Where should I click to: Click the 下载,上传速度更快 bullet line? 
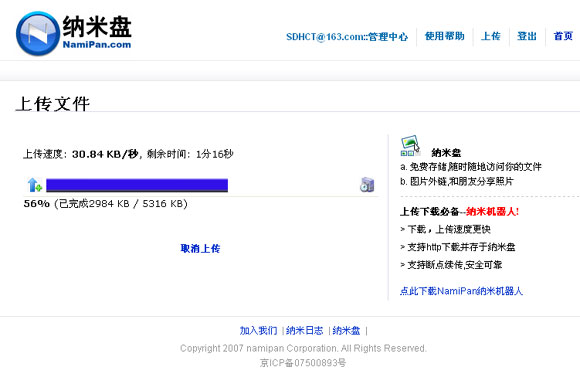tap(445, 229)
